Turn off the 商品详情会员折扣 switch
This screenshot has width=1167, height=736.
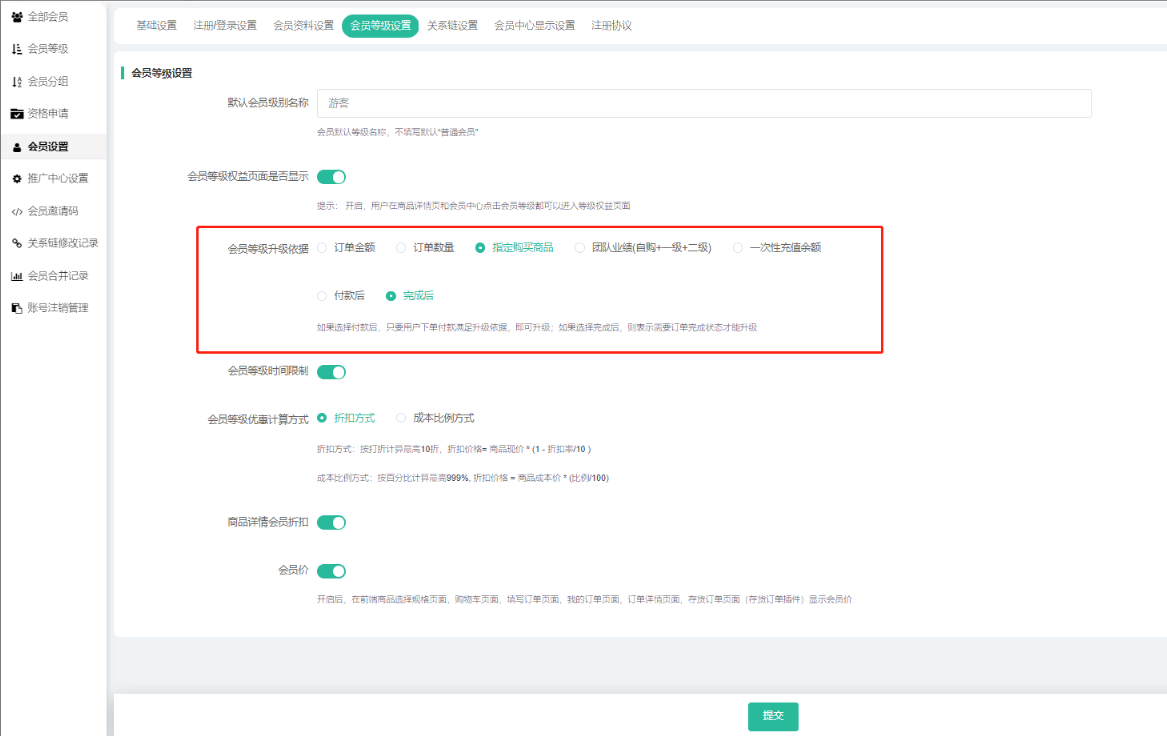[x=331, y=522]
